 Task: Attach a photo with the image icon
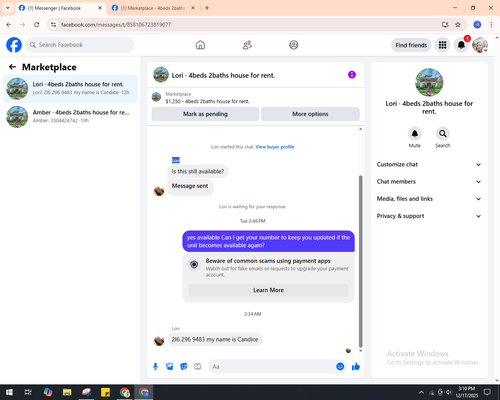coord(170,367)
